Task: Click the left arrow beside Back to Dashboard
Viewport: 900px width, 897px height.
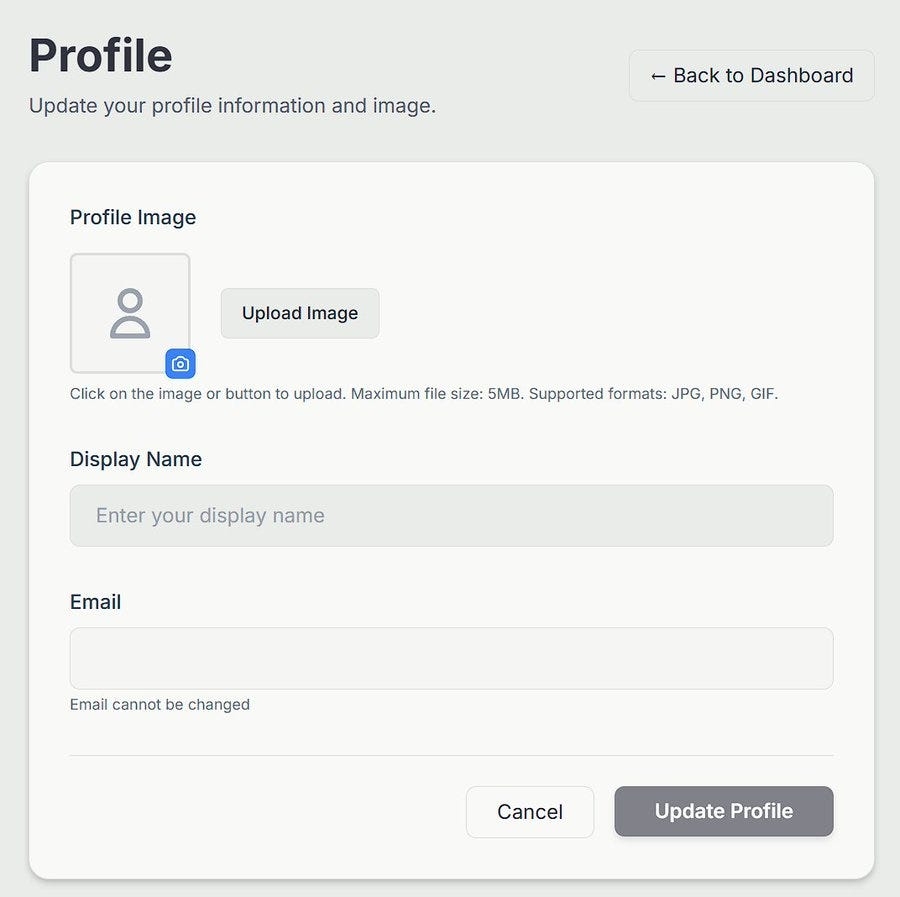Action: tap(658, 76)
